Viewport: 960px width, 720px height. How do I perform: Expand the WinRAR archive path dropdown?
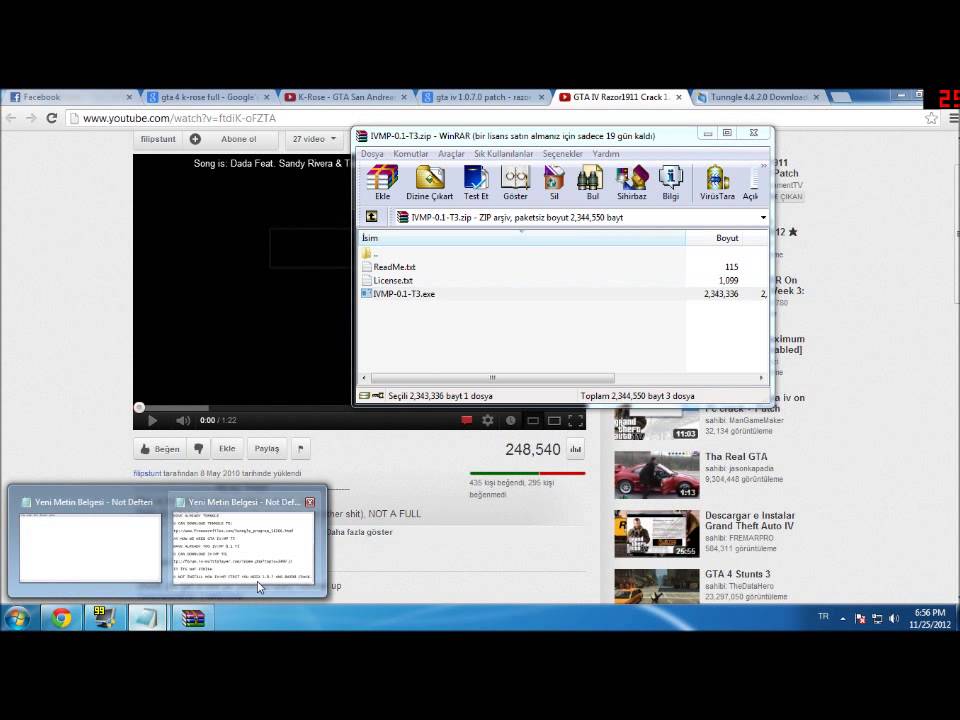click(763, 217)
